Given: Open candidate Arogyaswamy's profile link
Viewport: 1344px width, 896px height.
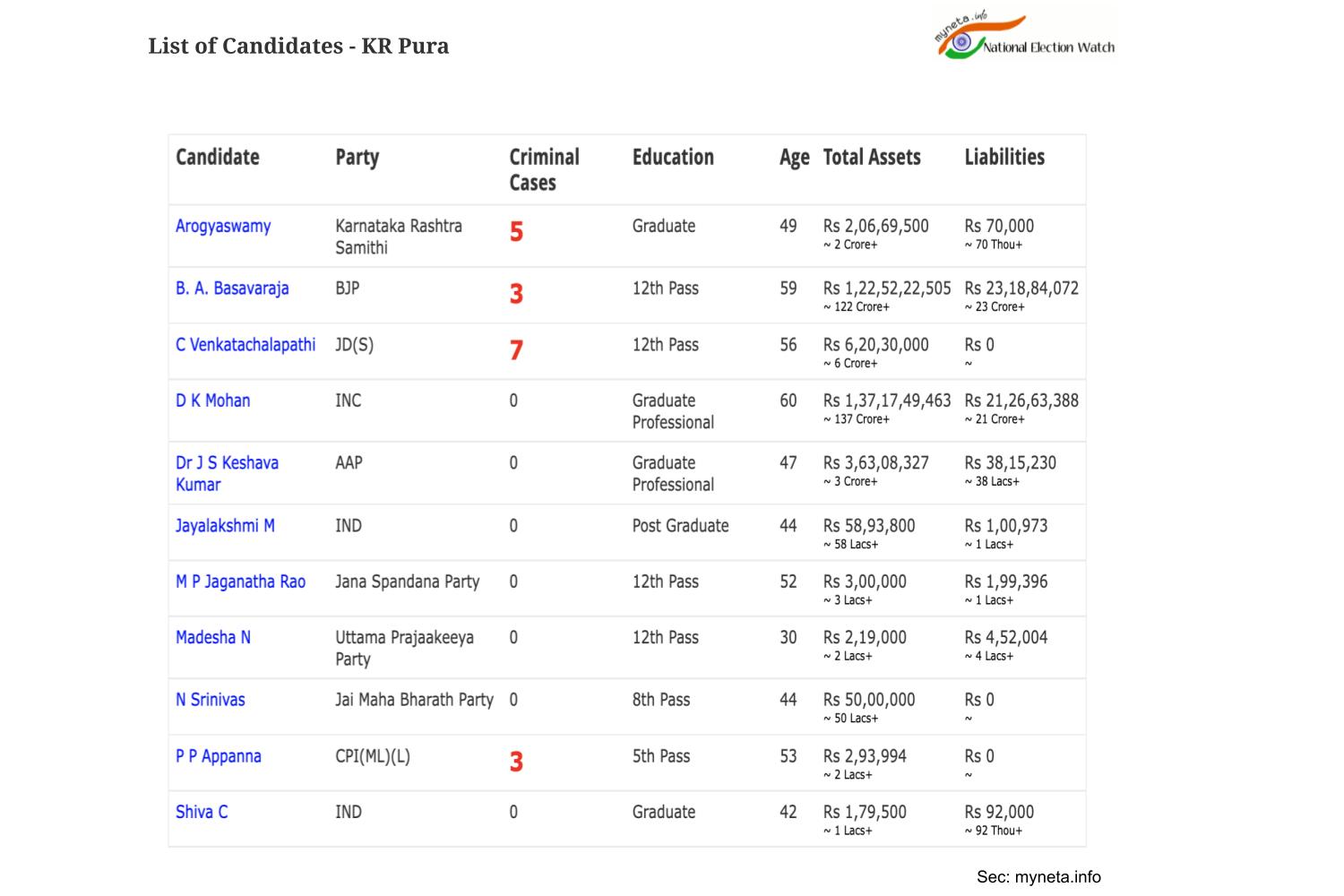Looking at the screenshot, I should coord(223,227).
